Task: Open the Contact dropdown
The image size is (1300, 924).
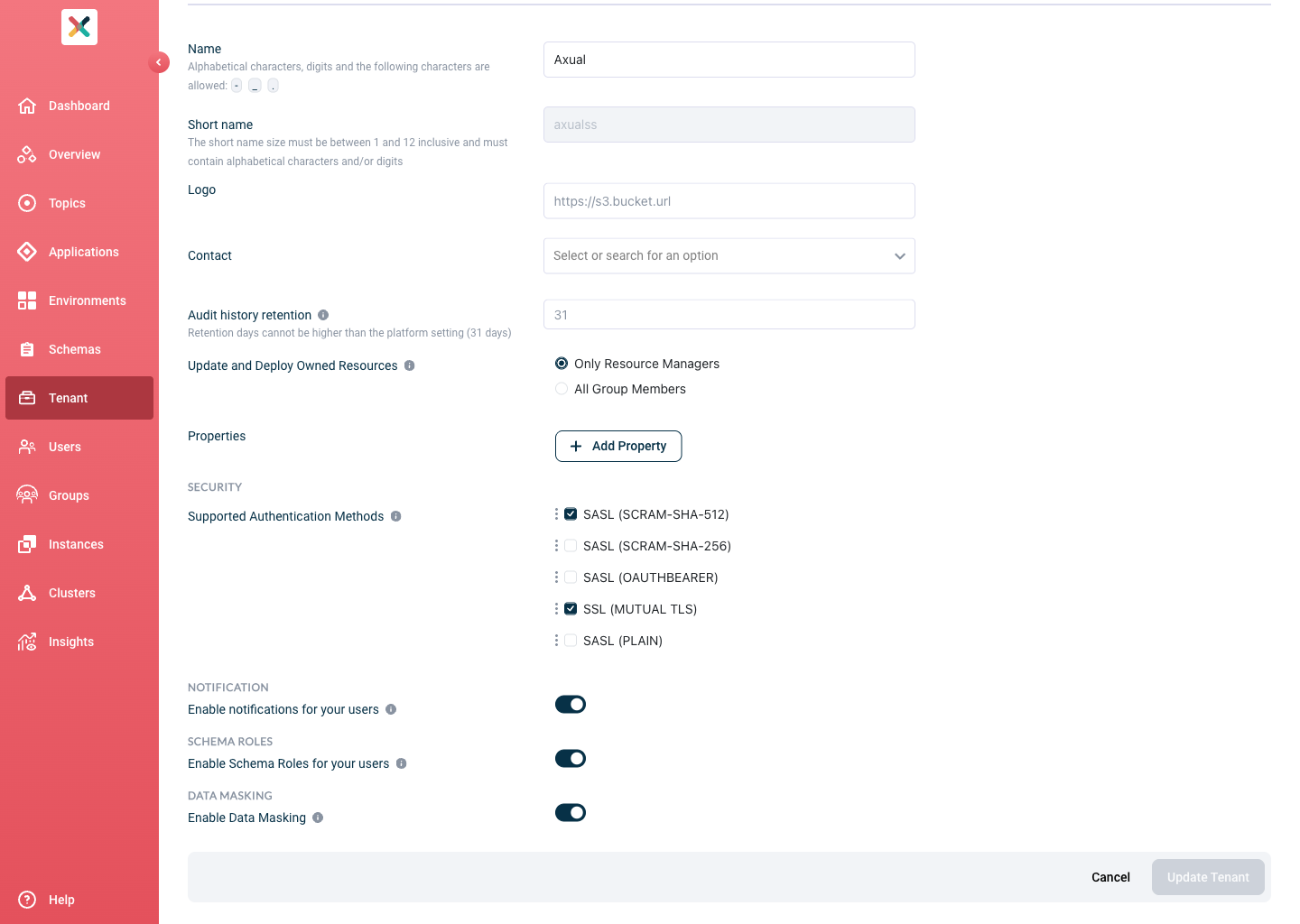Action: click(x=729, y=256)
